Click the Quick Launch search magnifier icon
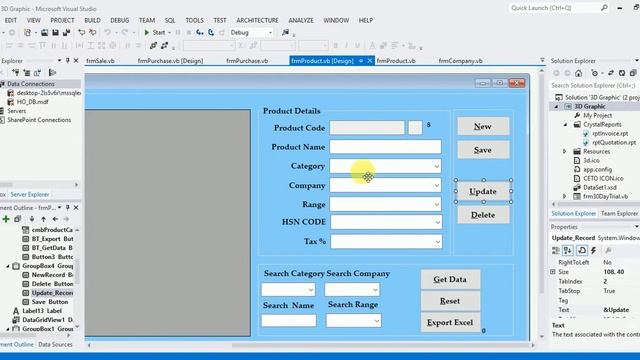Image resolution: width=640 pixels, height=360 pixels. (604, 8)
